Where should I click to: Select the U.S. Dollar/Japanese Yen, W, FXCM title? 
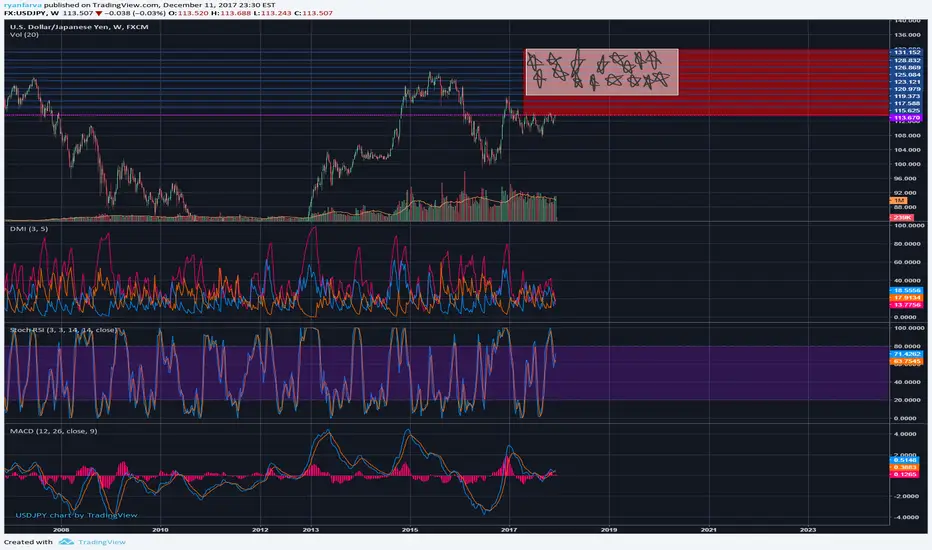coord(79,27)
